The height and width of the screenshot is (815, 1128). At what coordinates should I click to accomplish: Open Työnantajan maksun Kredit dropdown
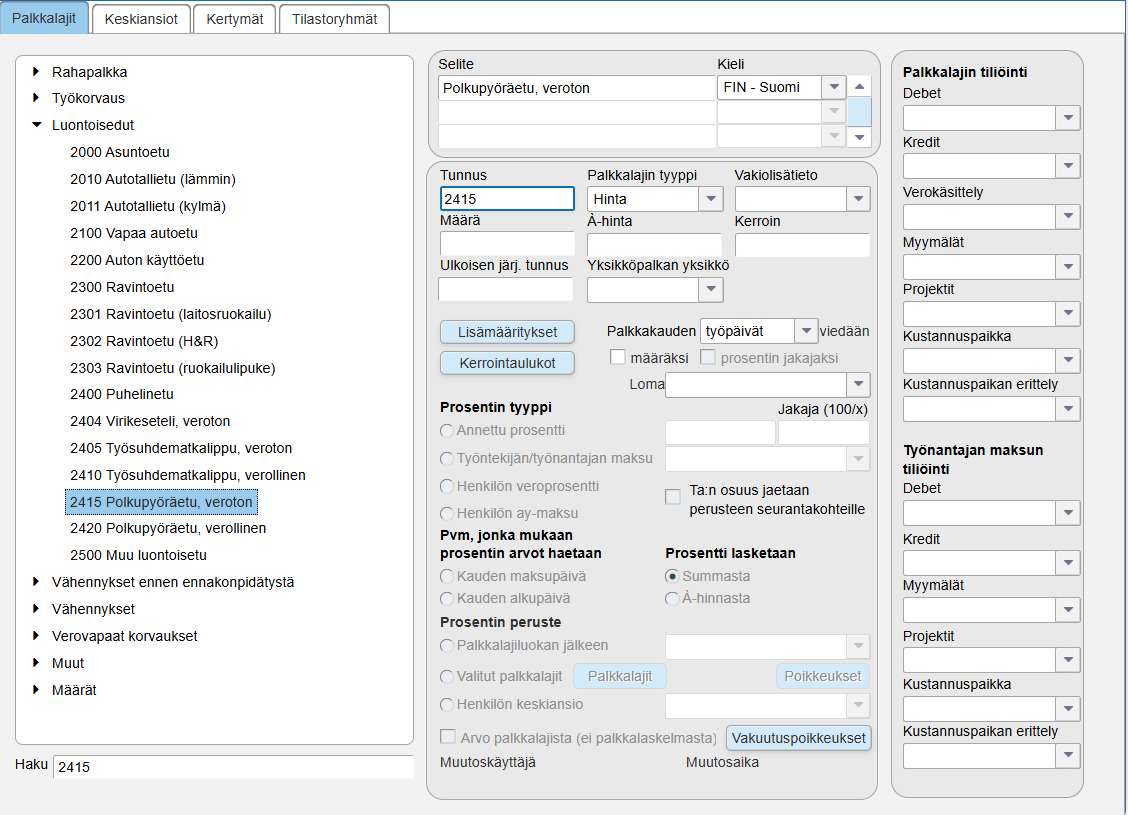(x=1068, y=563)
